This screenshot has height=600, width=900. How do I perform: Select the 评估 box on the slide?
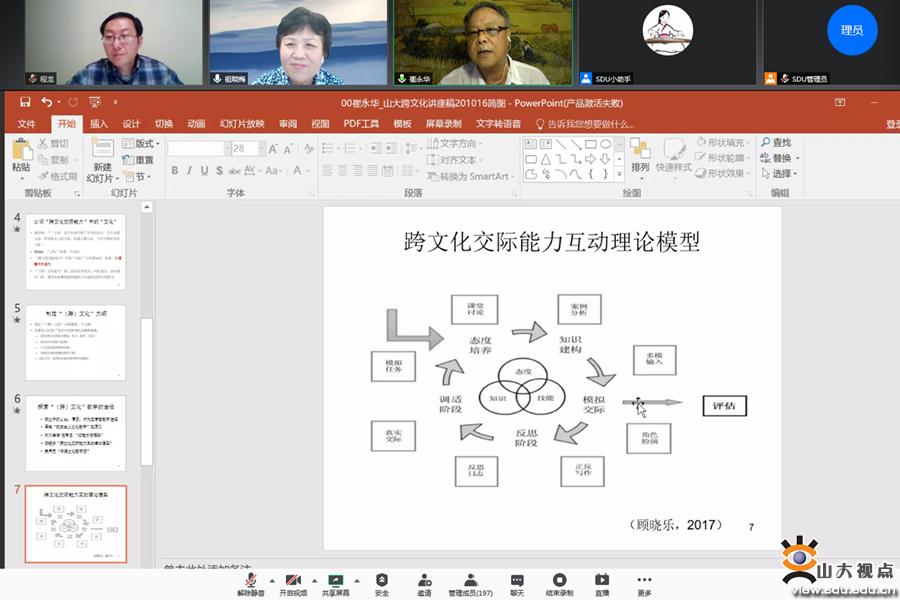(724, 406)
